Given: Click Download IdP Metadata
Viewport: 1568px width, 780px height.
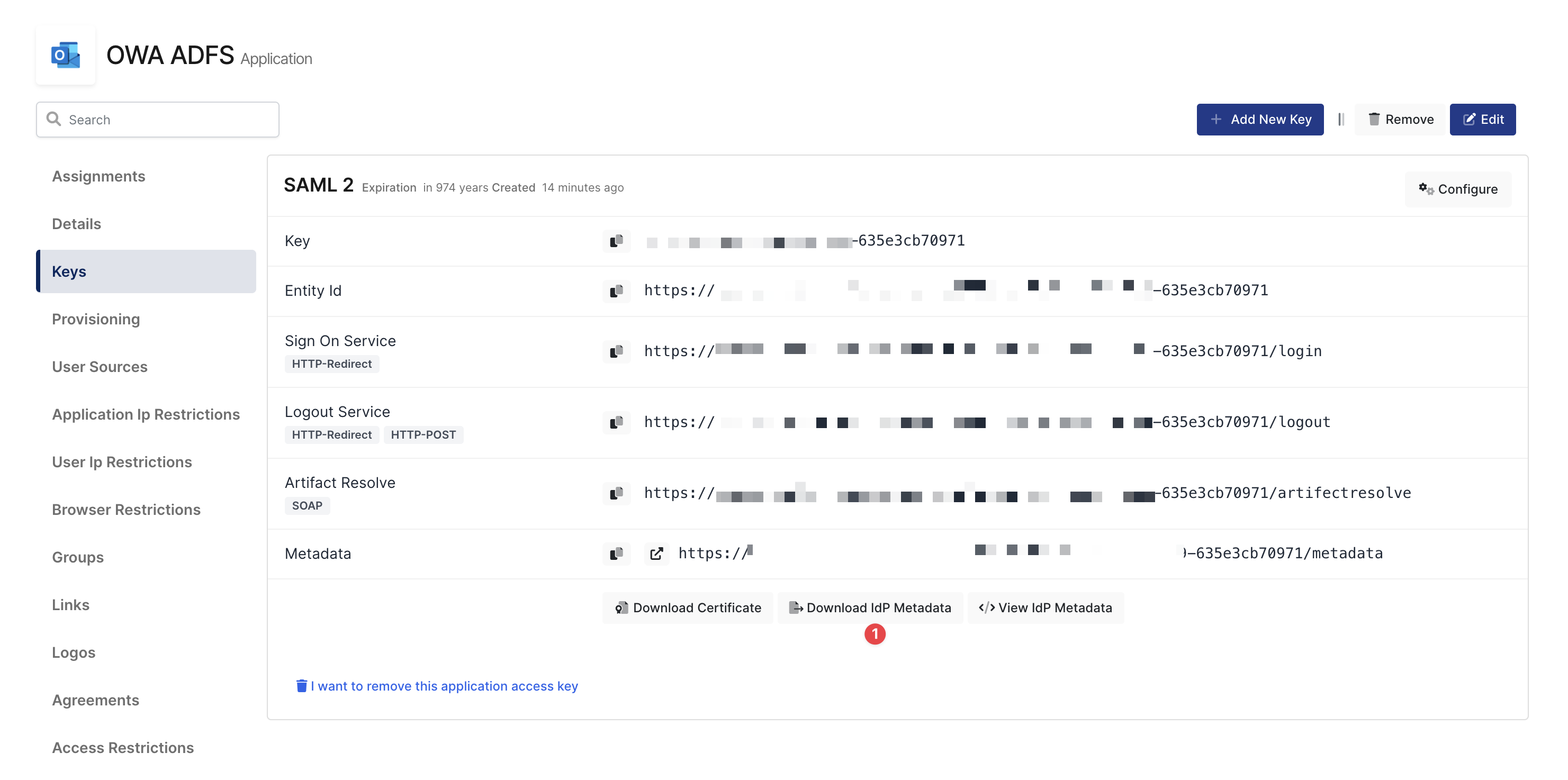Looking at the screenshot, I should [x=870, y=608].
